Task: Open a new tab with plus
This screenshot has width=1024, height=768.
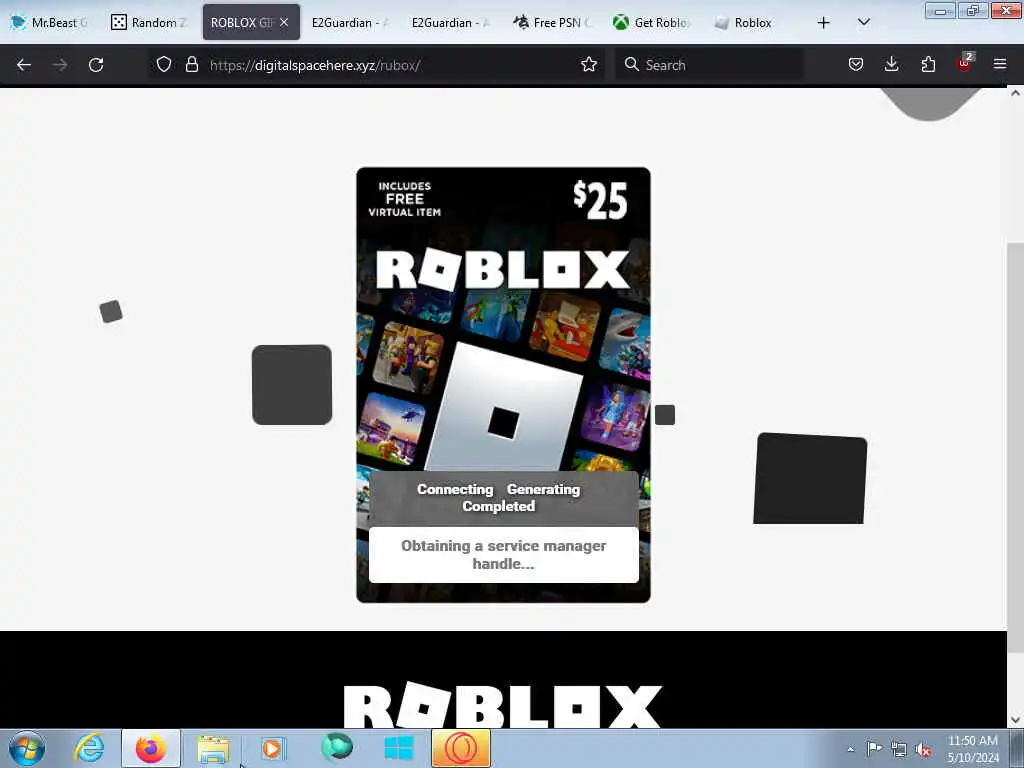Action: 824,23
